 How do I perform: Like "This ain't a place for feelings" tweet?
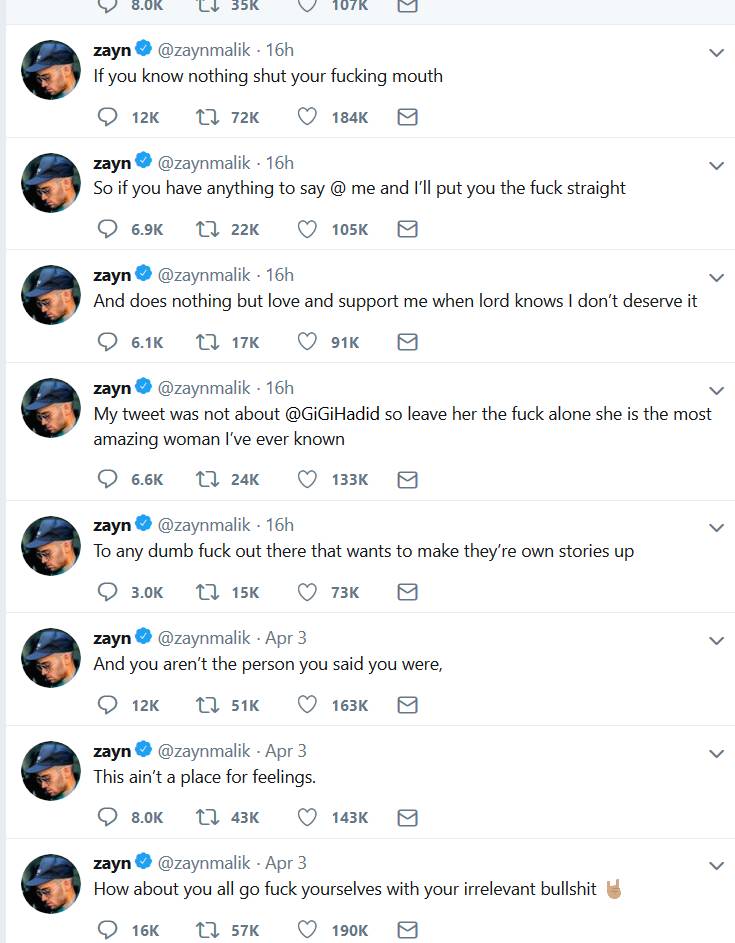click(308, 817)
